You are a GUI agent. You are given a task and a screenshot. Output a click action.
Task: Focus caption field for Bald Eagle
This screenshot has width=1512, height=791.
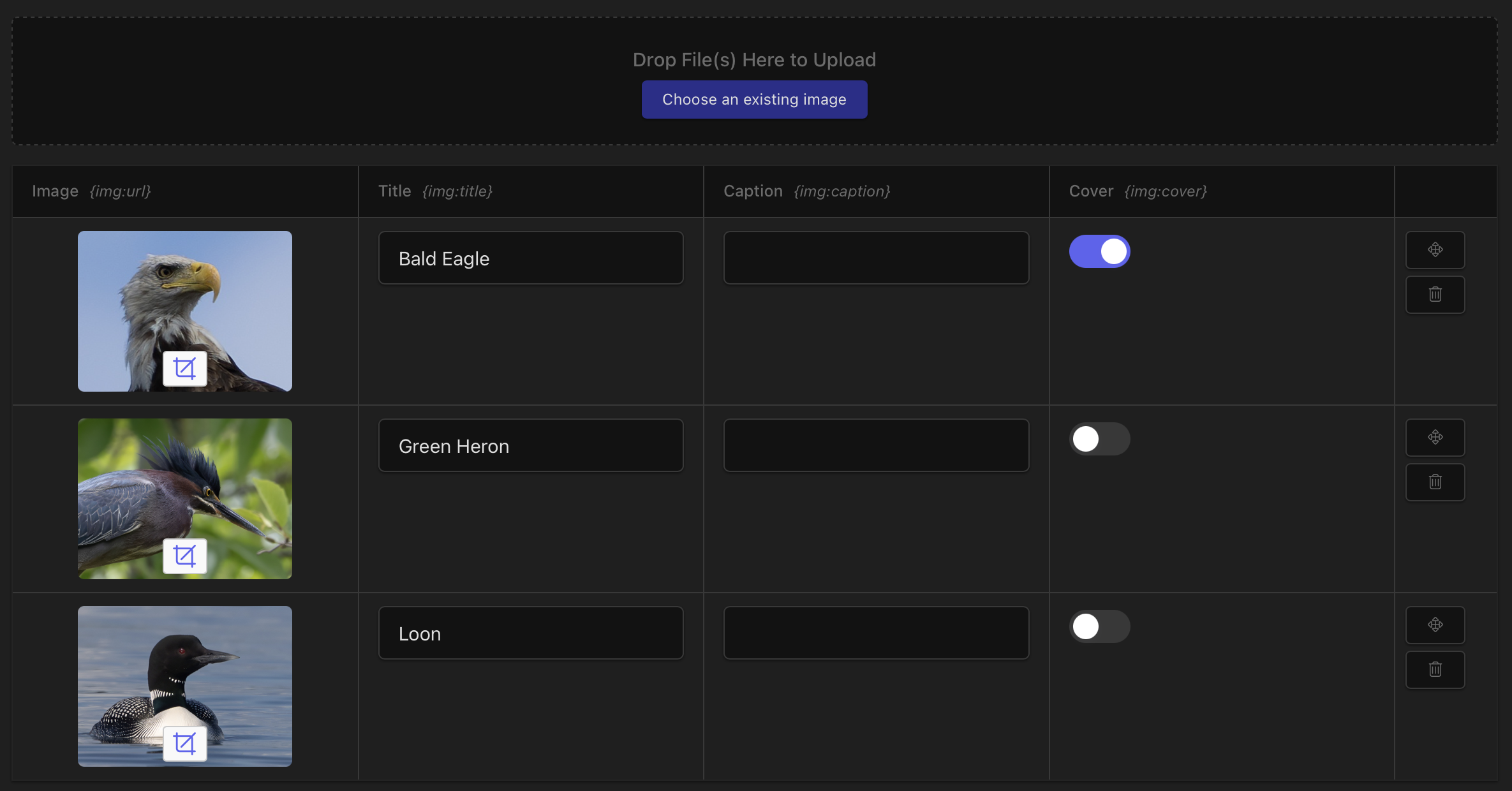coord(876,258)
